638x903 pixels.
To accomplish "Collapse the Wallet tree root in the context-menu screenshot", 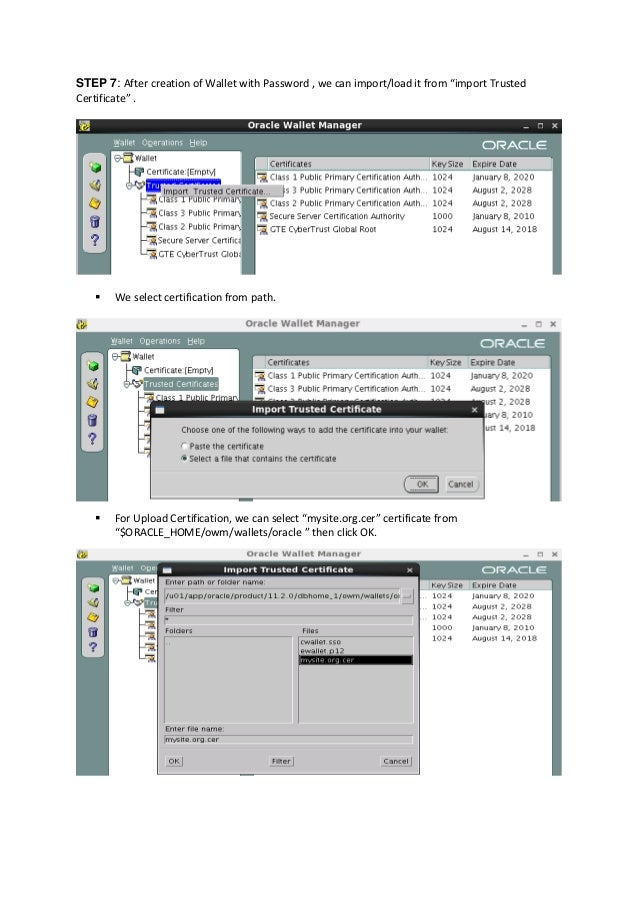I will [117, 158].
